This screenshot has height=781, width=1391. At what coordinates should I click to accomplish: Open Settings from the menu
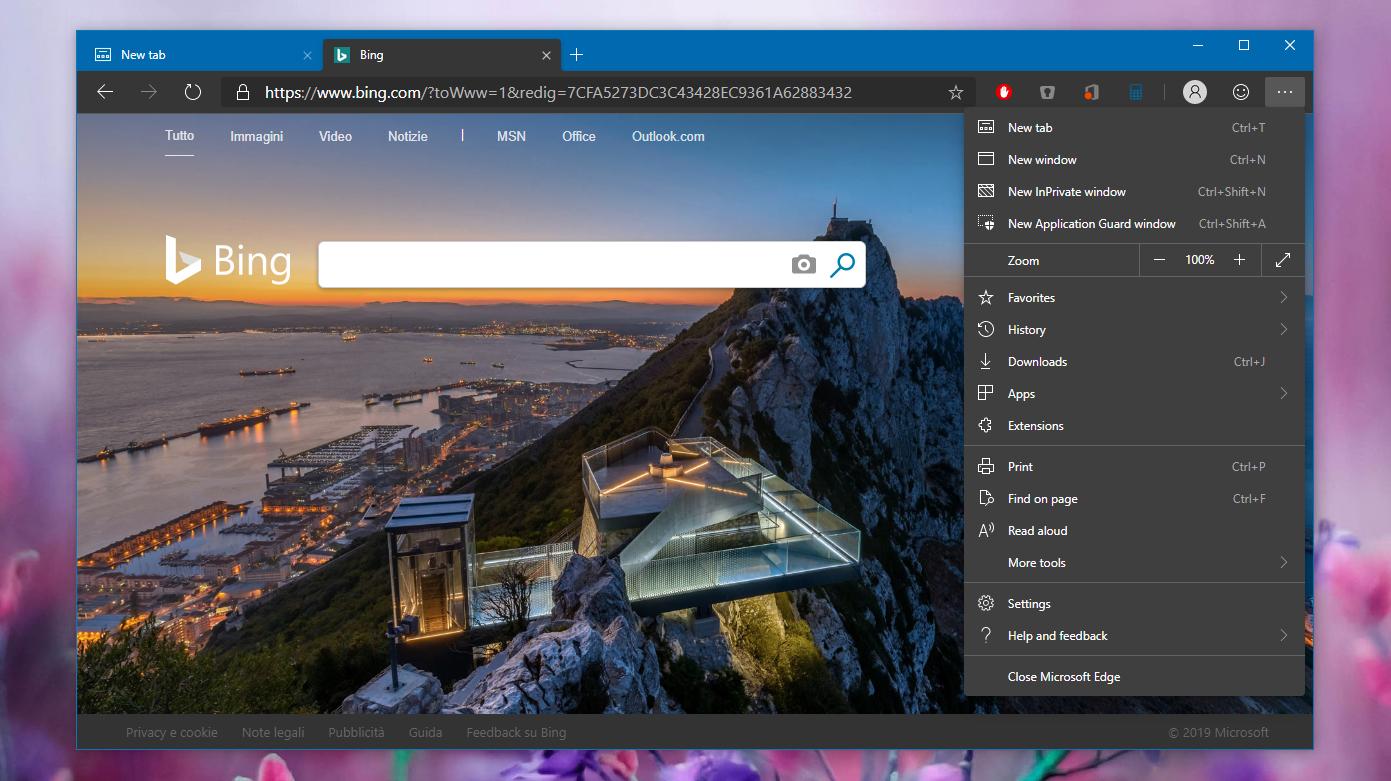coord(1134,604)
